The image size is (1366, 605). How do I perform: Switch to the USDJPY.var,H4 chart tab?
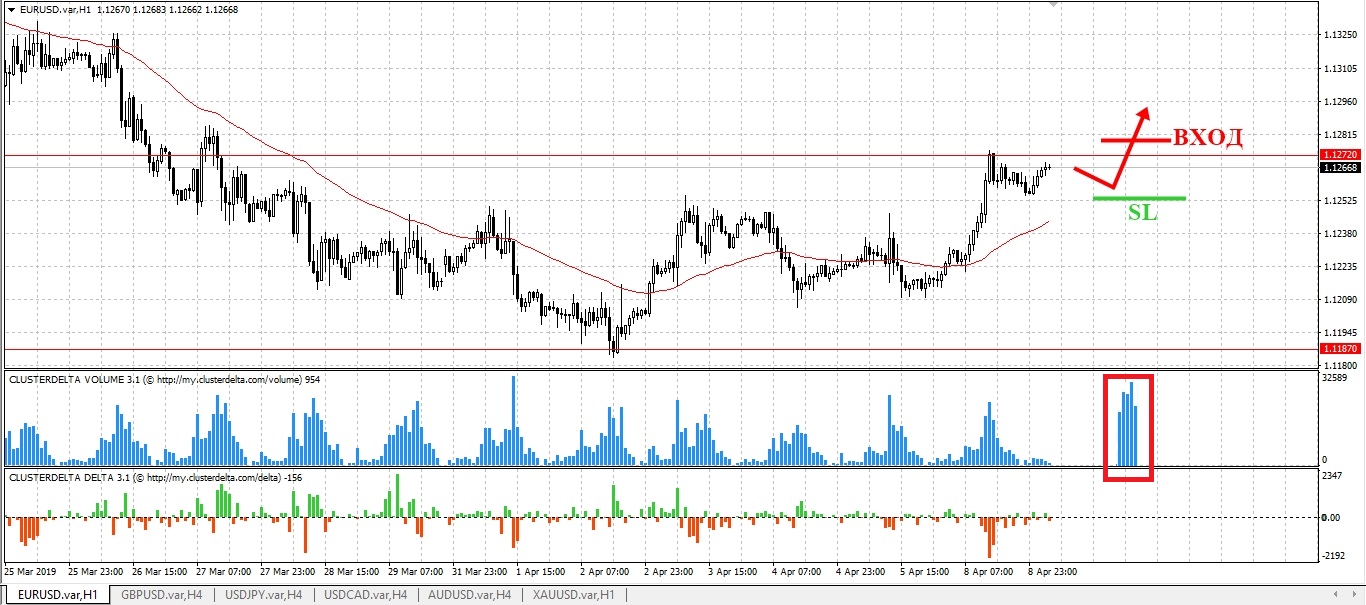(x=265, y=595)
